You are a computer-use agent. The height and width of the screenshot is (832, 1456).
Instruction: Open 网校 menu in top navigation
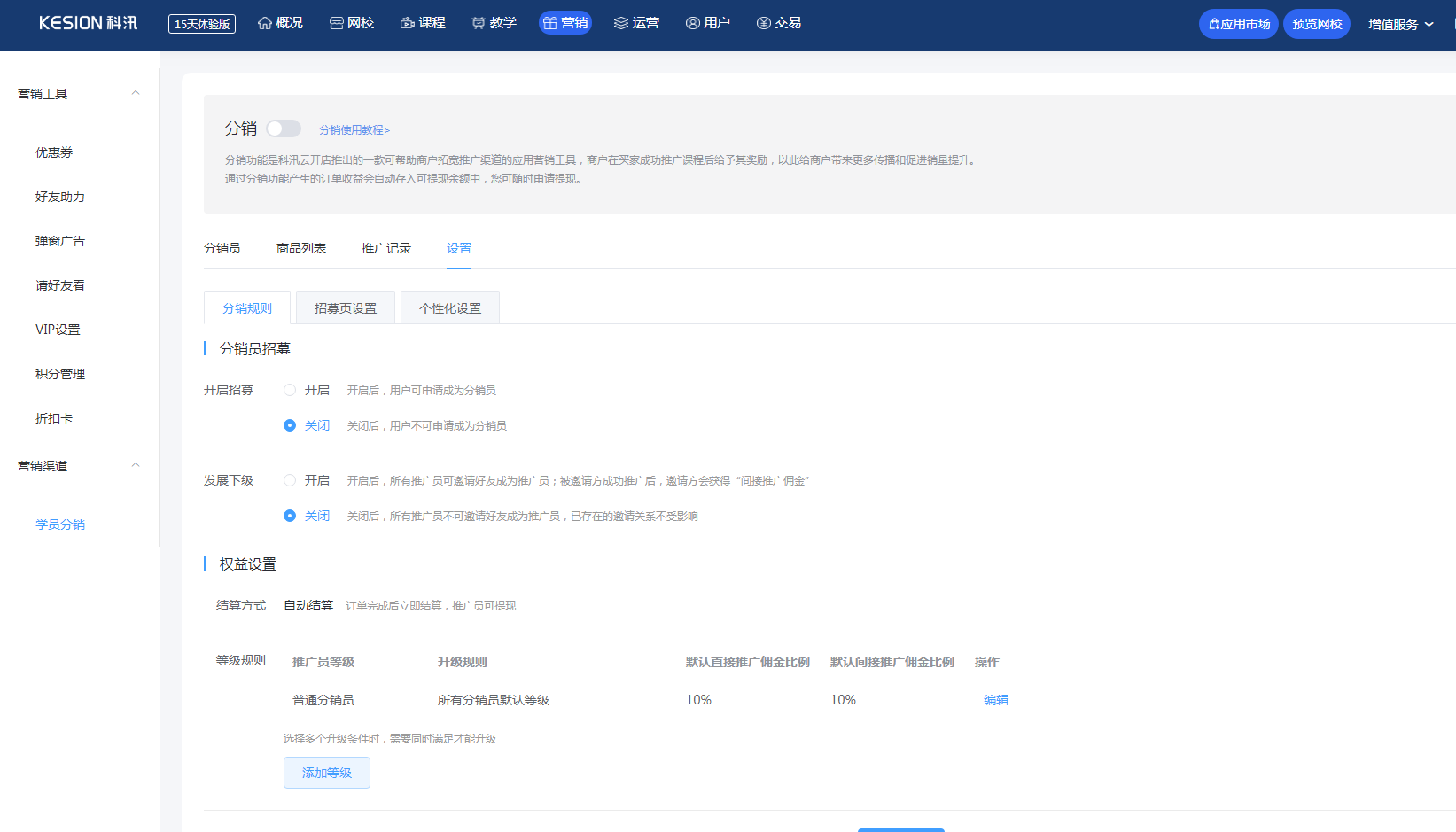click(352, 23)
